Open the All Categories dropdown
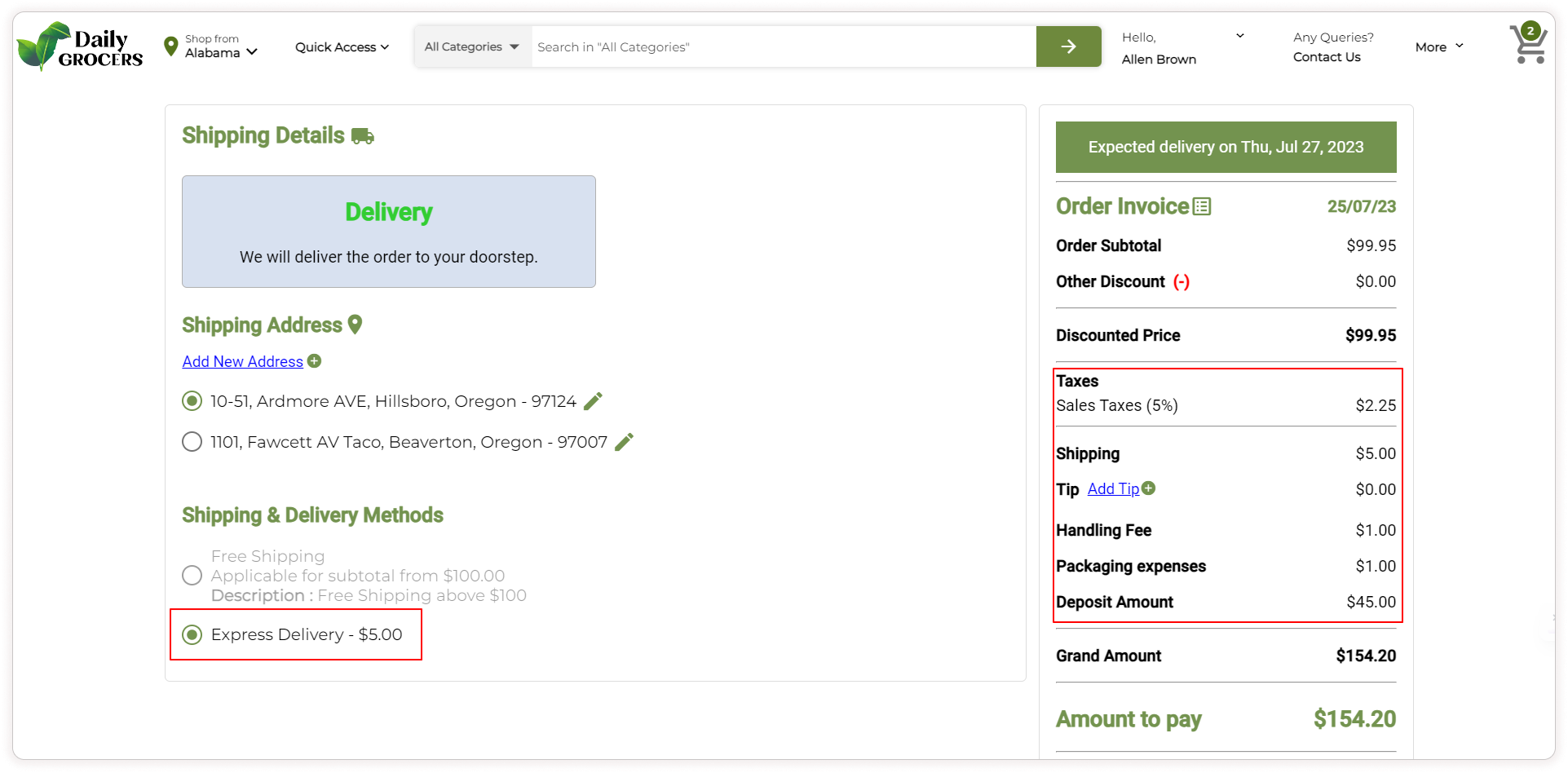This screenshot has height=773, width=1568. [471, 46]
